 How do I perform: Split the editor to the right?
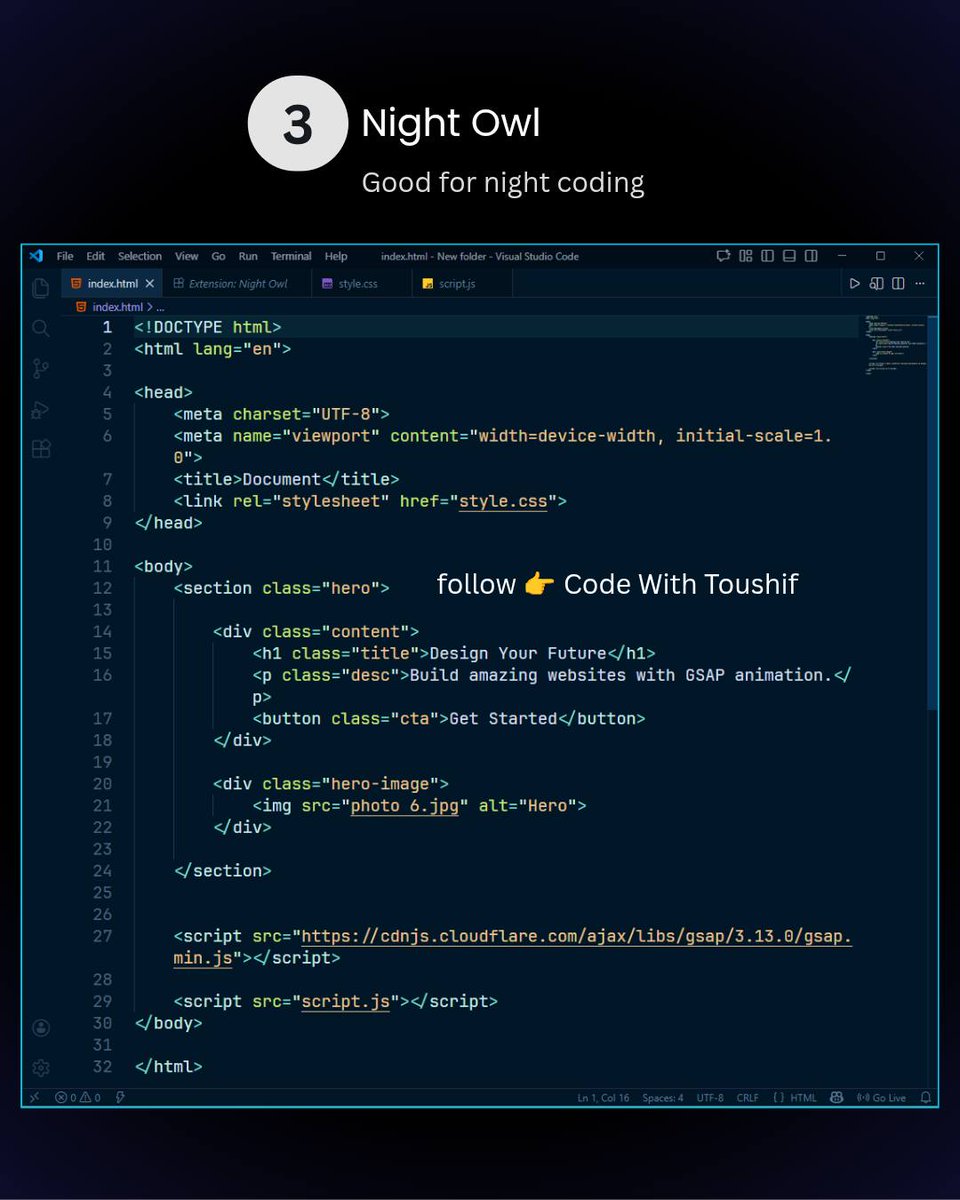click(x=898, y=284)
